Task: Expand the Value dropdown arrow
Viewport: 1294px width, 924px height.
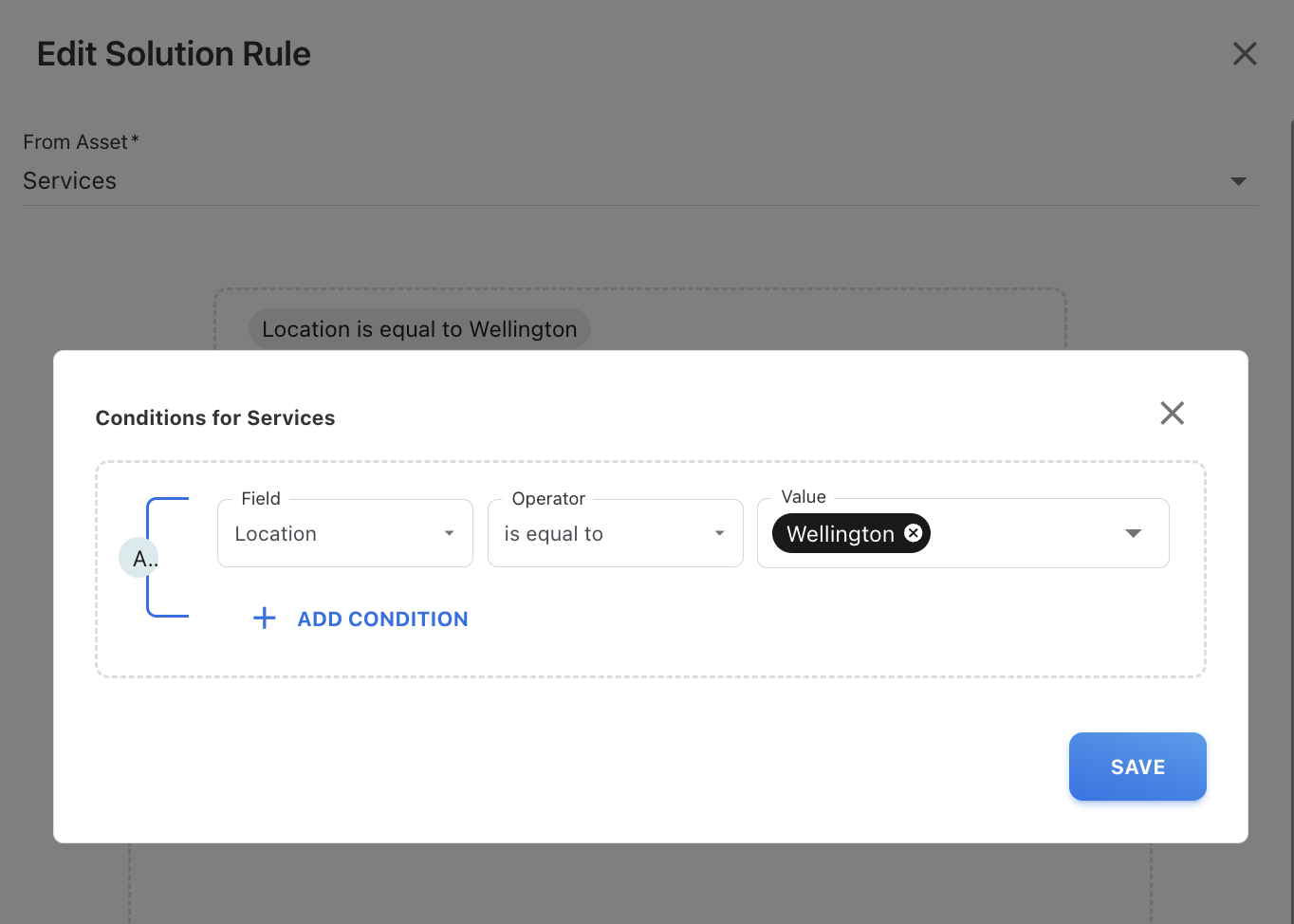Action: 1132,534
